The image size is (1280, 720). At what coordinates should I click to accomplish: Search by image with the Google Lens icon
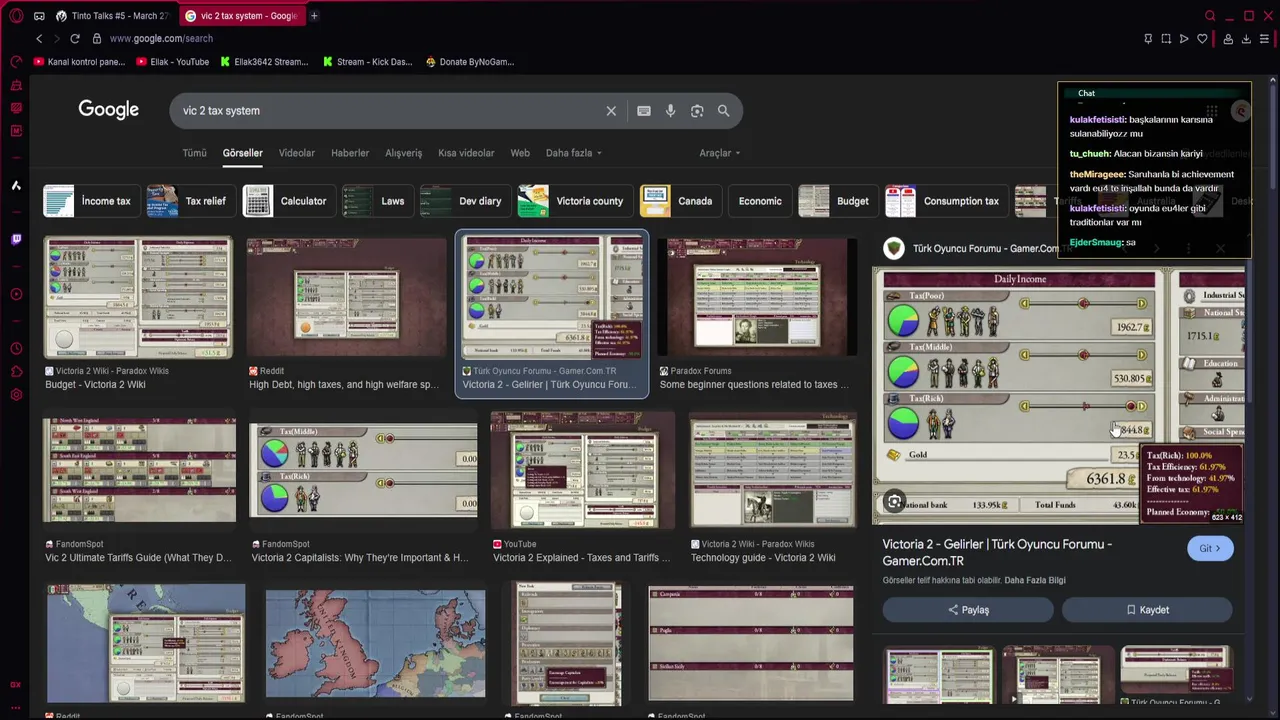[697, 111]
